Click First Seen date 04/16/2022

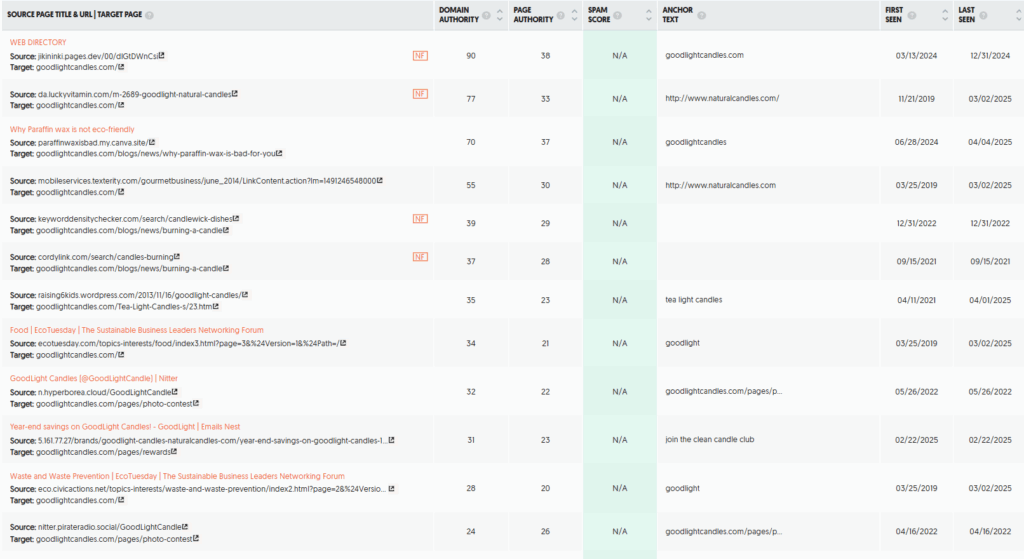click(916, 532)
